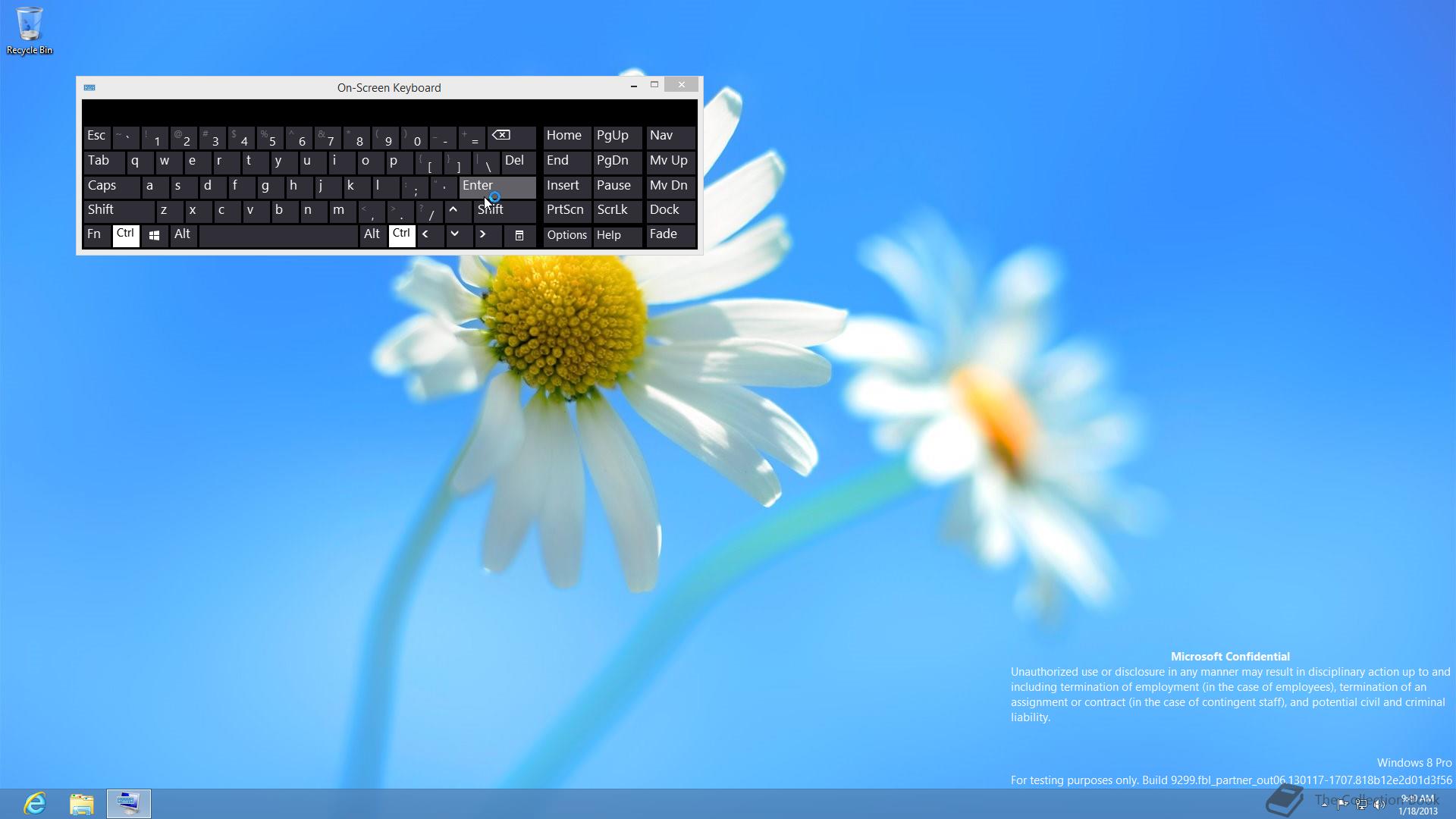Image resolution: width=1456 pixels, height=819 pixels.
Task: Click the forward slash key
Action: point(428,211)
